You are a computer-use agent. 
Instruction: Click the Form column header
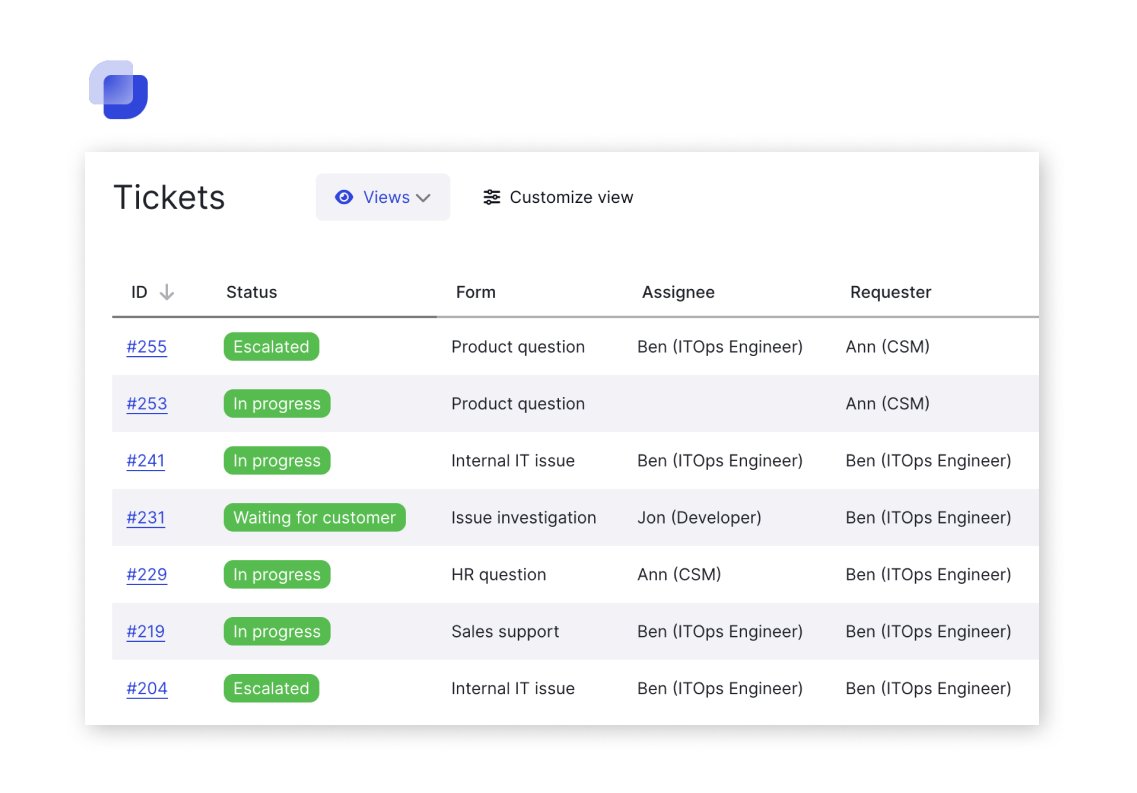pyautogui.click(x=476, y=292)
